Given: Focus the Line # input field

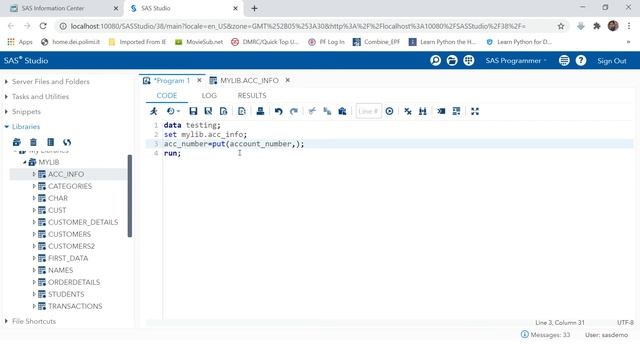Looking at the screenshot, I should pos(369,111).
